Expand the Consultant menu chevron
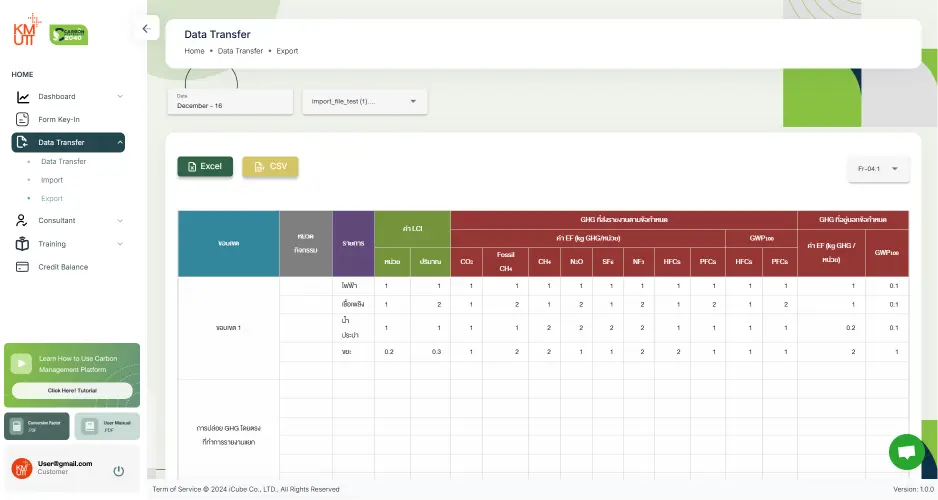 120,221
